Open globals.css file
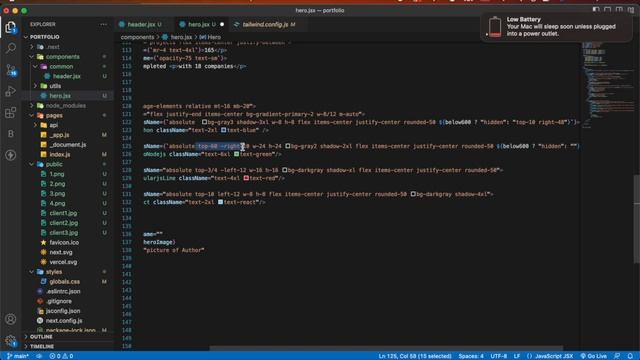This screenshot has height=360, width=640. [x=64, y=282]
